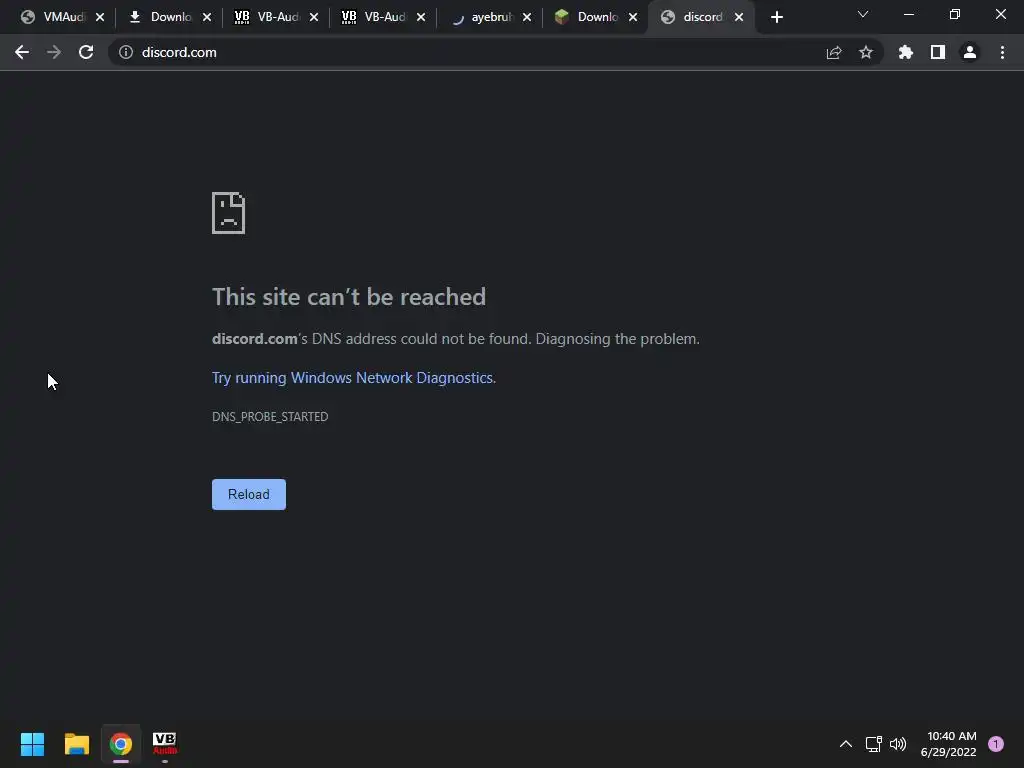Share this page icon in address bar
The width and height of the screenshot is (1024, 768).
point(834,52)
